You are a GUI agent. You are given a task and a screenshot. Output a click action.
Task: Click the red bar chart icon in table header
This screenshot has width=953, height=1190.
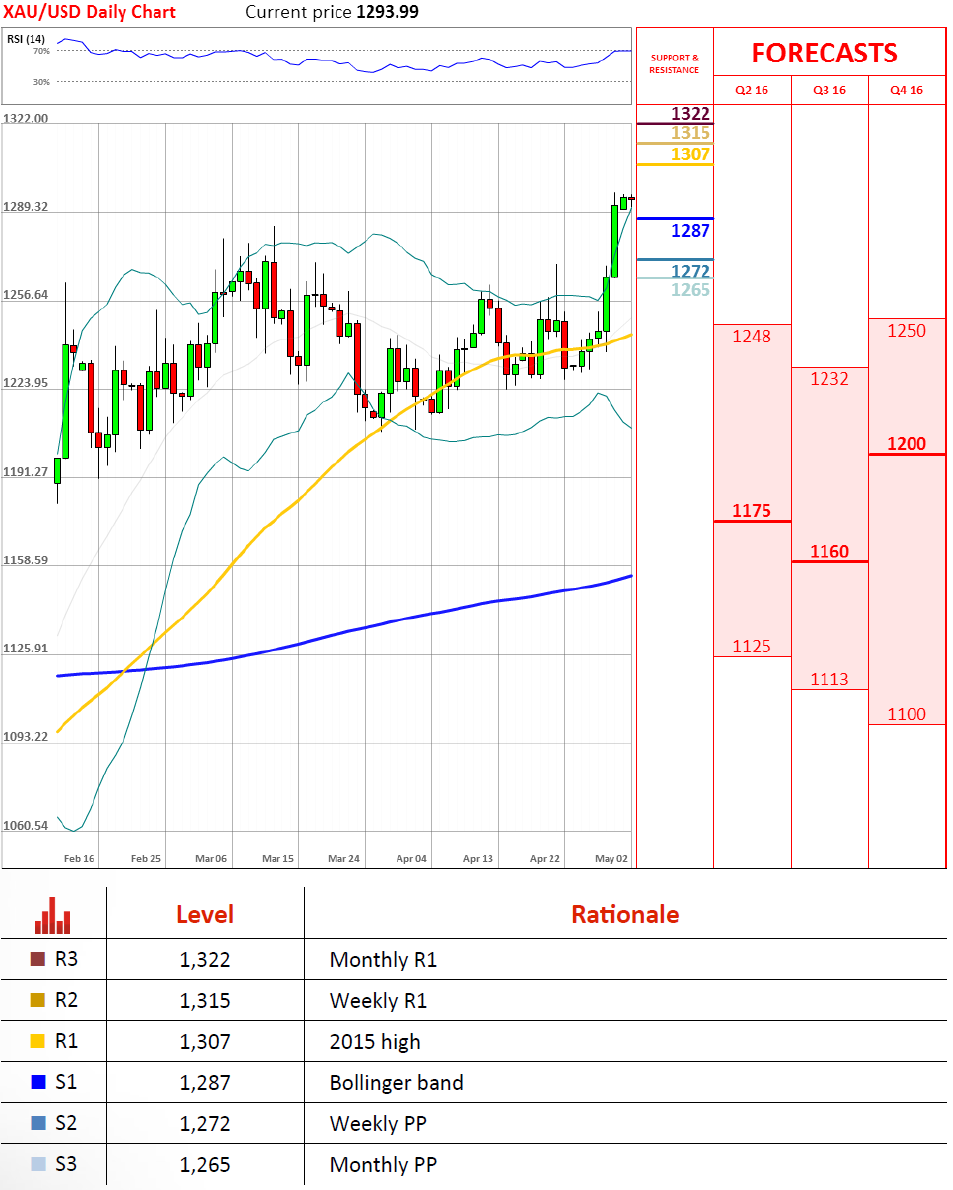click(53, 914)
